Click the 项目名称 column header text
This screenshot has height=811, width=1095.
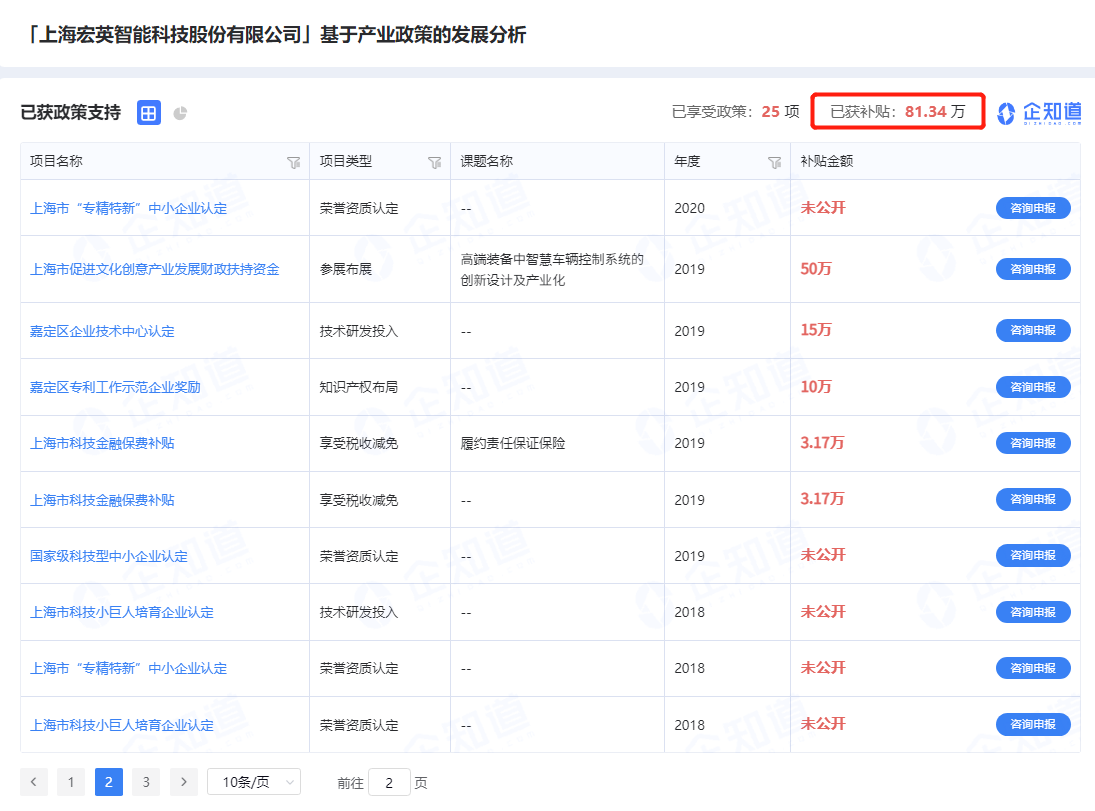point(56,161)
